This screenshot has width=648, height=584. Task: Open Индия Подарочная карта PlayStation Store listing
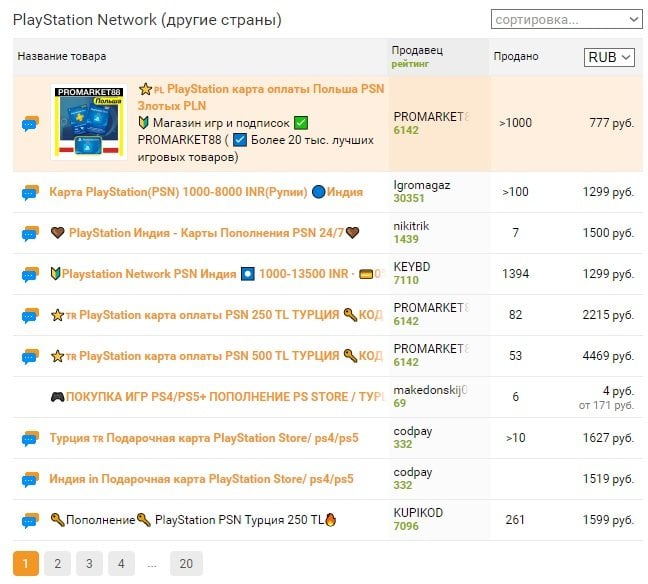tap(201, 479)
